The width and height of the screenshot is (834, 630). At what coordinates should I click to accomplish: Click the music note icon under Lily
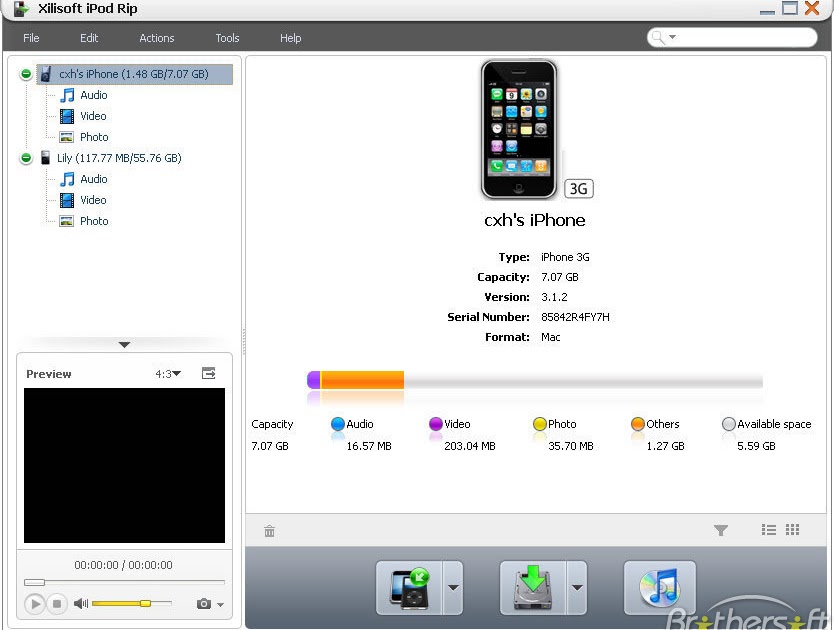tap(67, 179)
